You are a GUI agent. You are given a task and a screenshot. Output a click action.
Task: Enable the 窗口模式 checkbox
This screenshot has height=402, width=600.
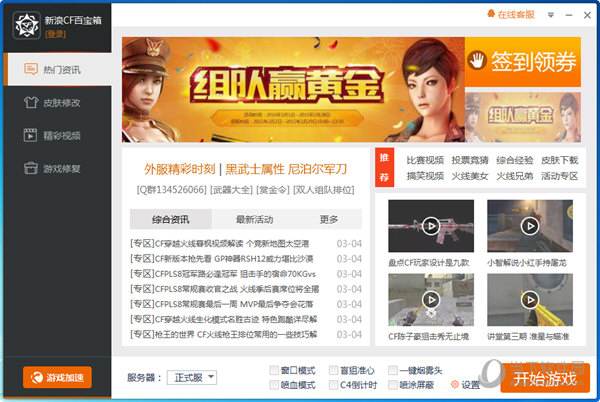click(x=274, y=370)
